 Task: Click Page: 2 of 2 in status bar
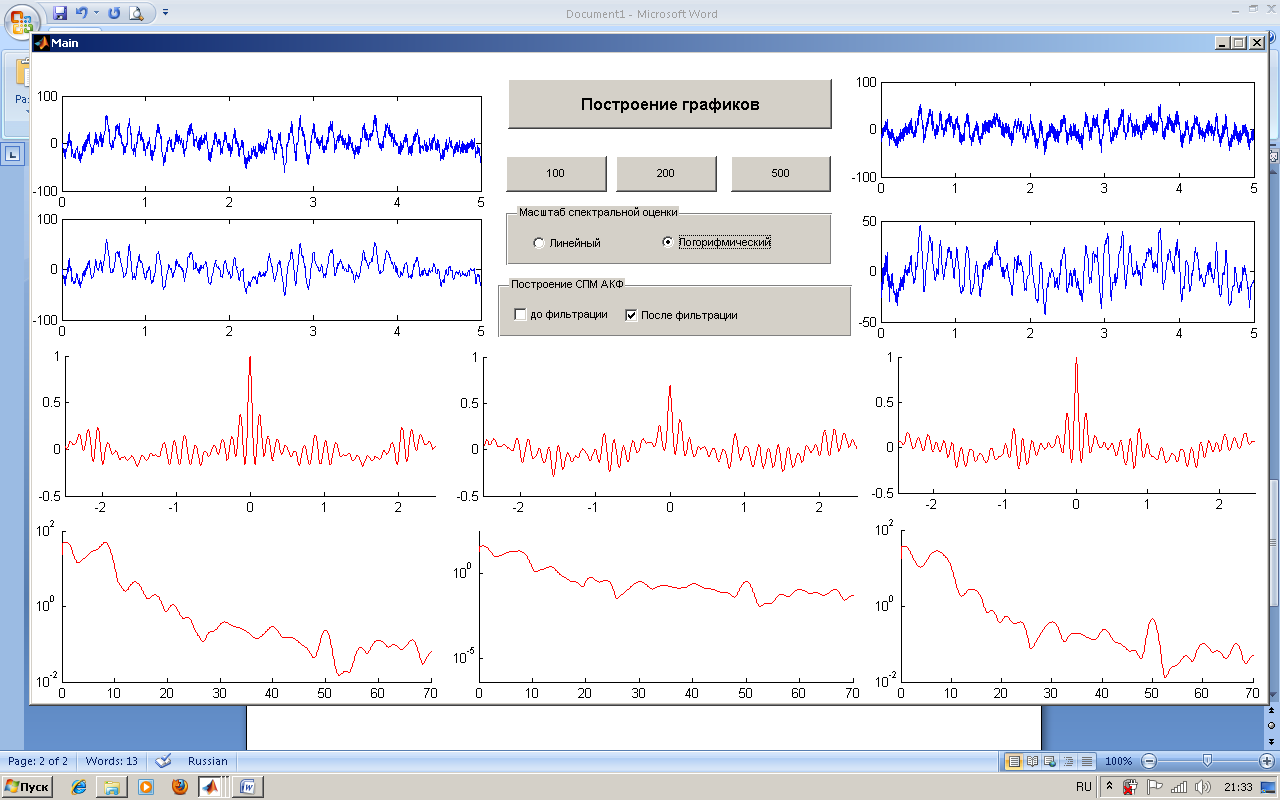(x=38, y=761)
